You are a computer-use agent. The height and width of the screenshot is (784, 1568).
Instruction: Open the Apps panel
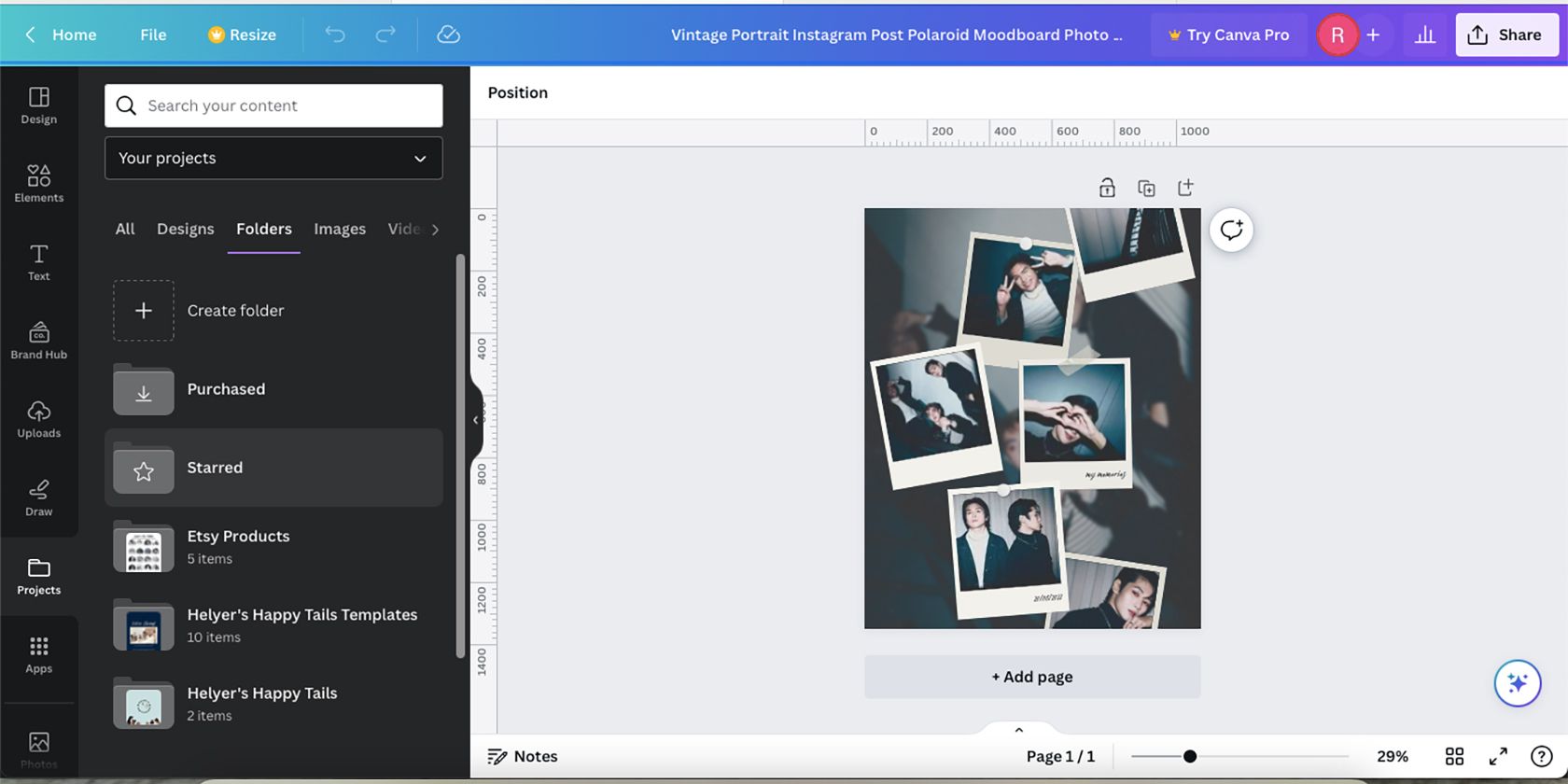point(38,653)
